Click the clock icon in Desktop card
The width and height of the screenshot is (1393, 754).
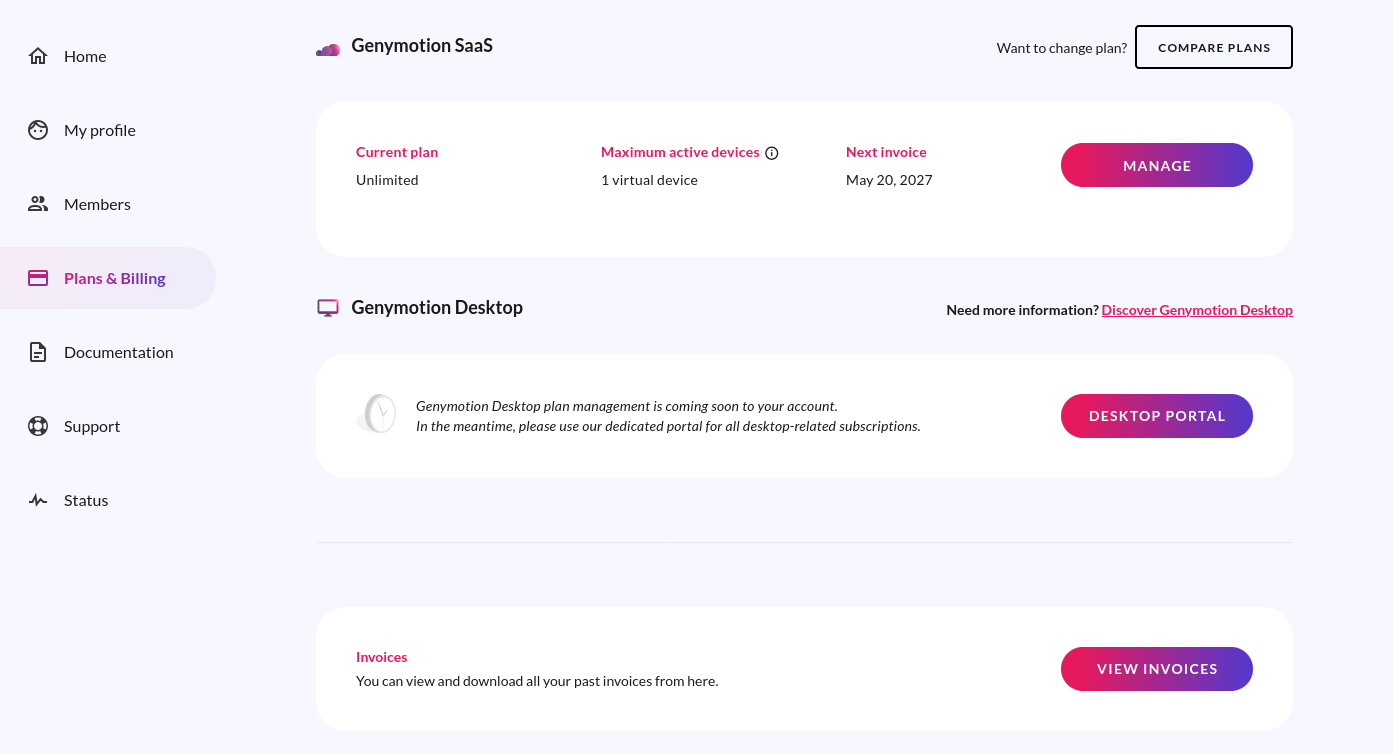pos(377,413)
